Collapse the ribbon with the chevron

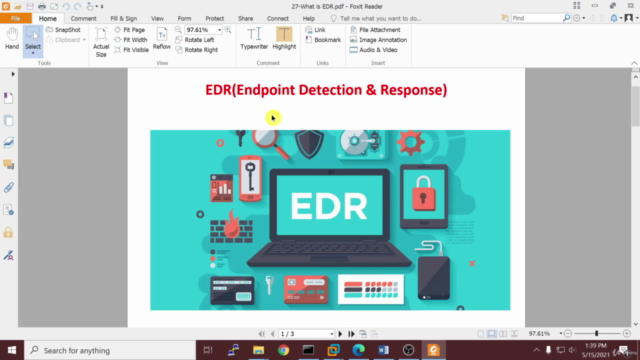(634, 63)
